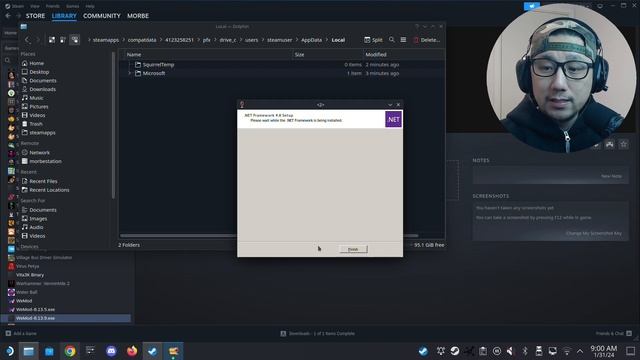Sort by Size column header

pos(300,54)
